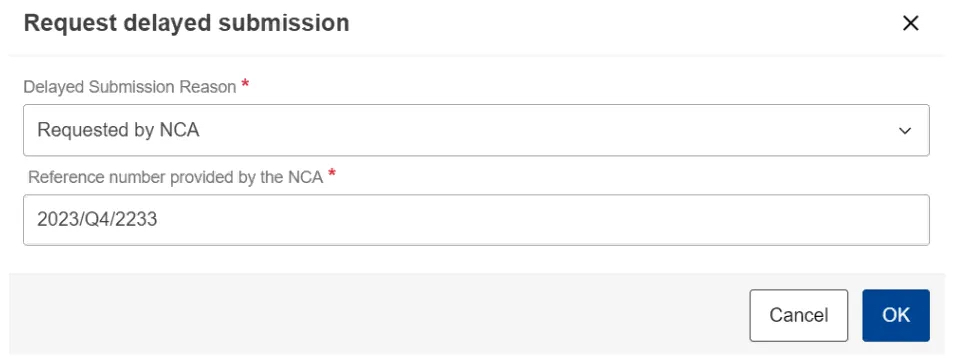
Task: Expand the chevron arrow of reason dropdown
Action: (x=905, y=131)
